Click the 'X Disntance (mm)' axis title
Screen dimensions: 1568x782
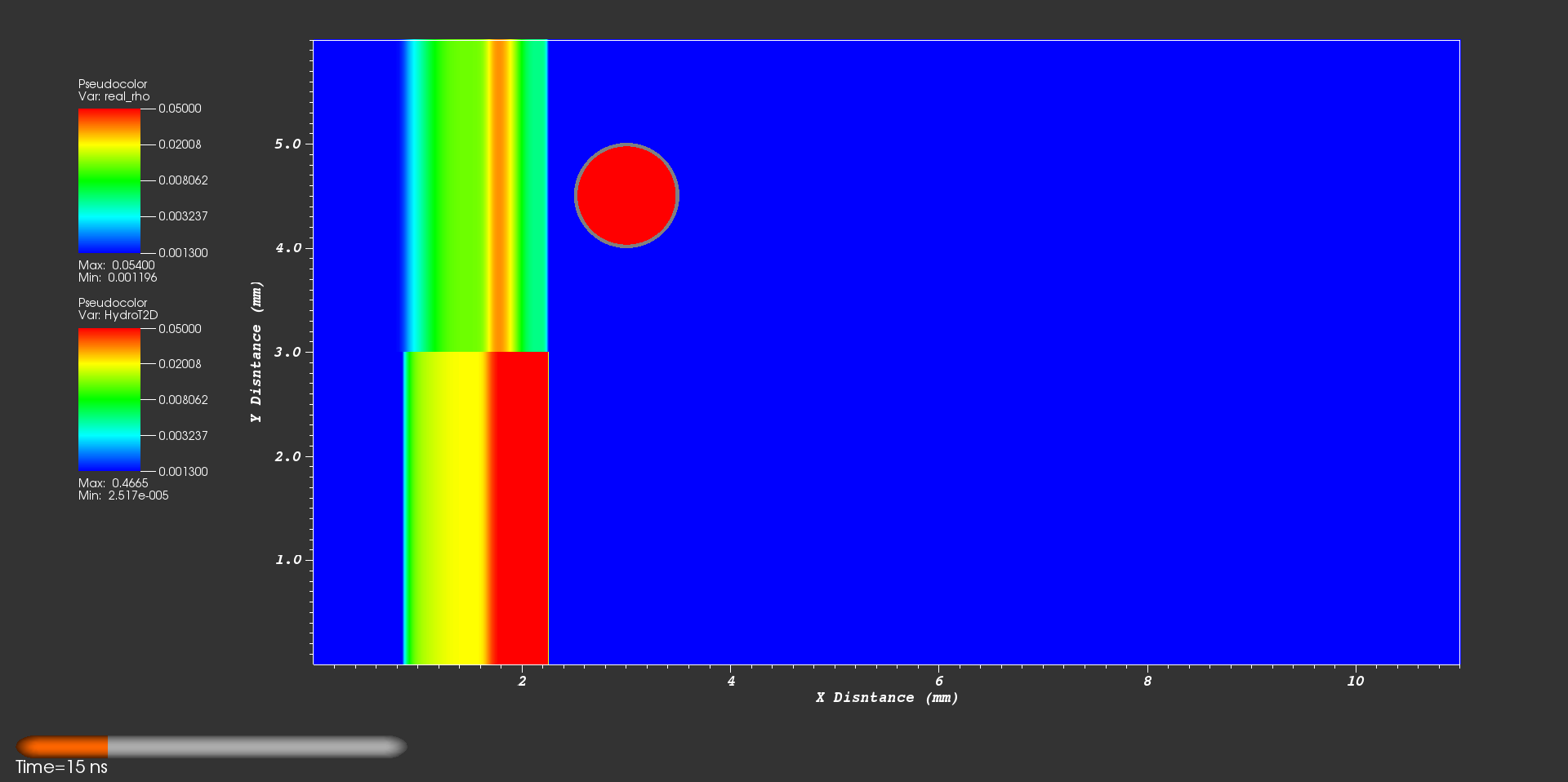pos(887,698)
